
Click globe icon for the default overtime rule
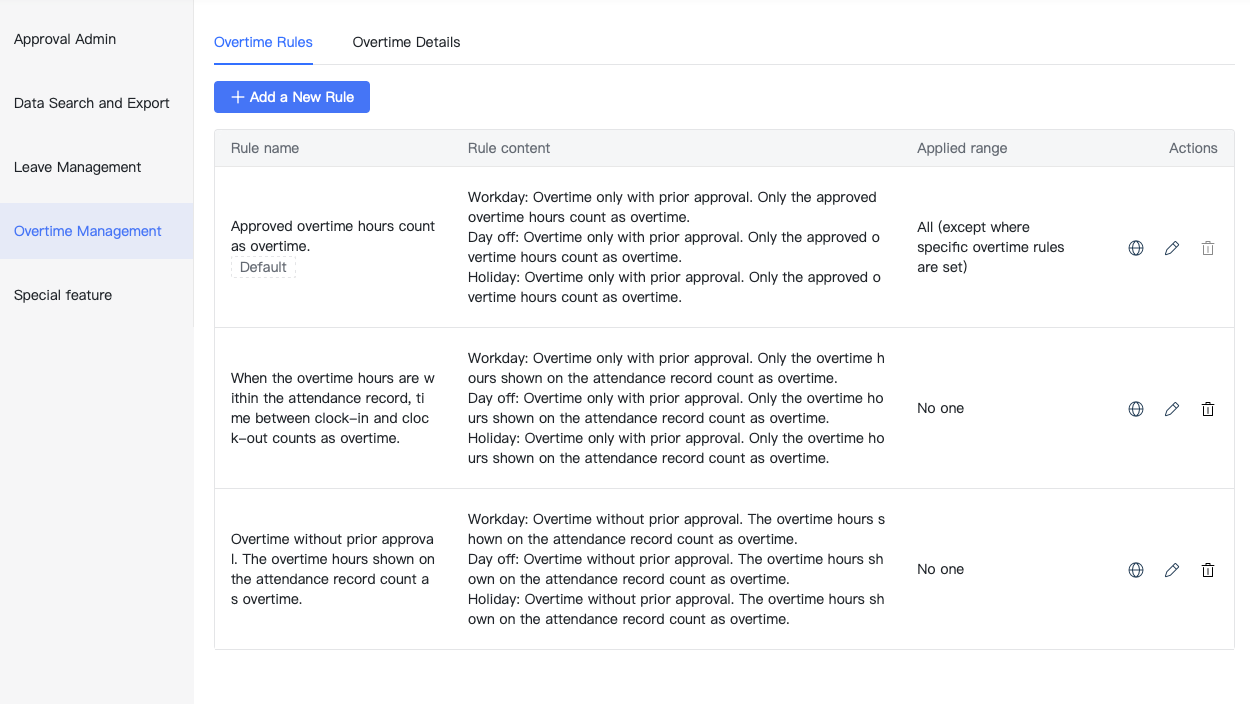pyautogui.click(x=1136, y=248)
